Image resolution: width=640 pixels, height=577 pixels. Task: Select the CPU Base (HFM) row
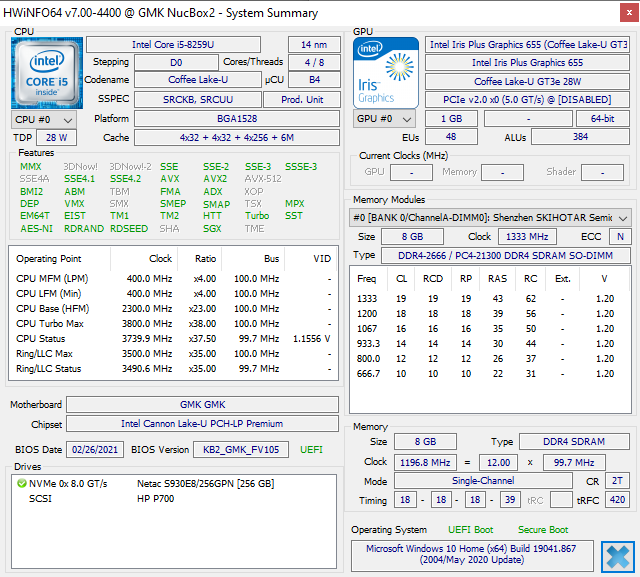click(173, 309)
